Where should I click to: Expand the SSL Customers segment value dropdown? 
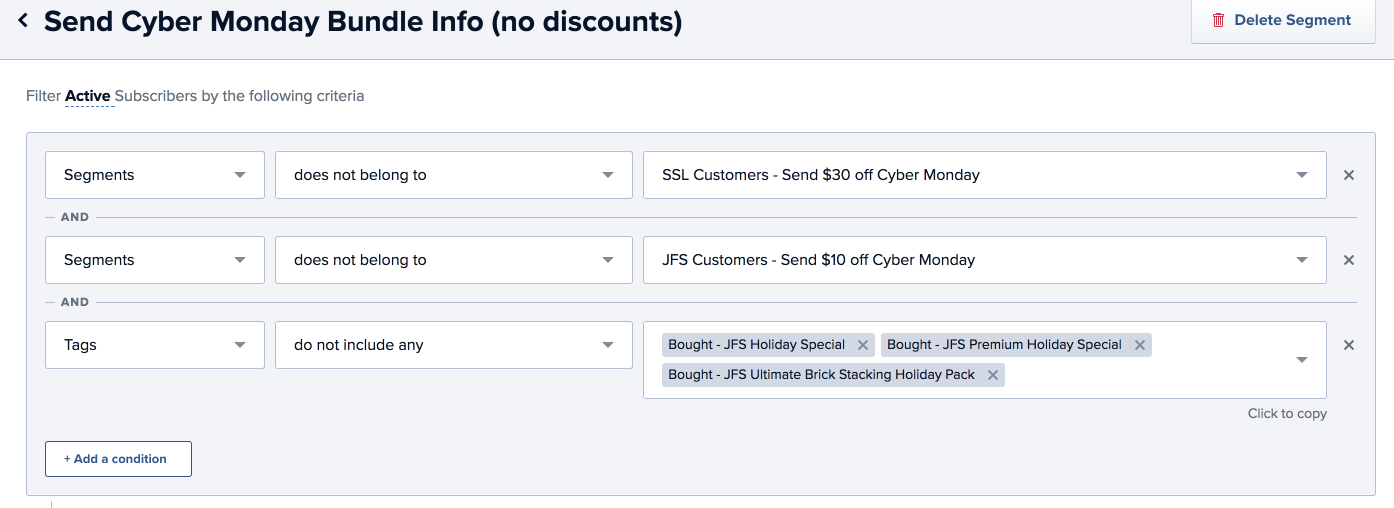tap(1301, 175)
